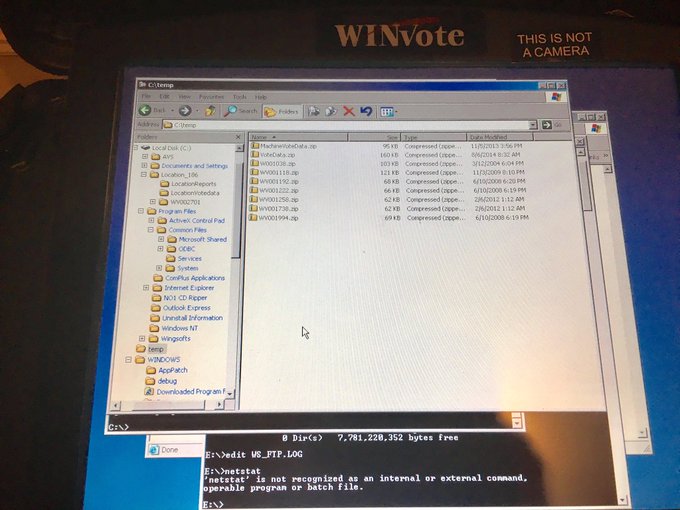Viewport: 680px width, 510px height.
Task: Select the temp folder in tree
Action: [150, 349]
